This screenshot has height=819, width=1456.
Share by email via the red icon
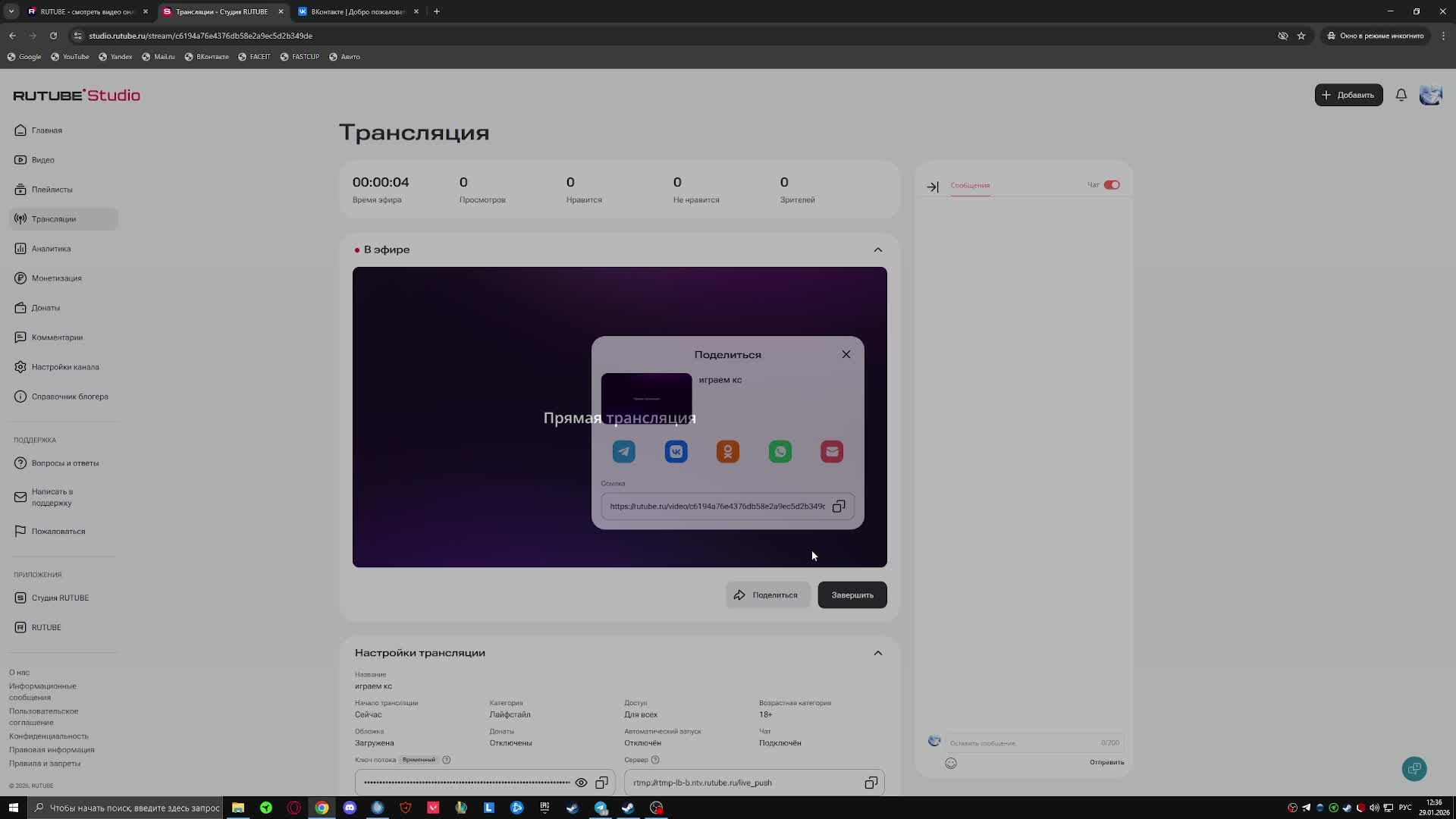[x=832, y=452]
